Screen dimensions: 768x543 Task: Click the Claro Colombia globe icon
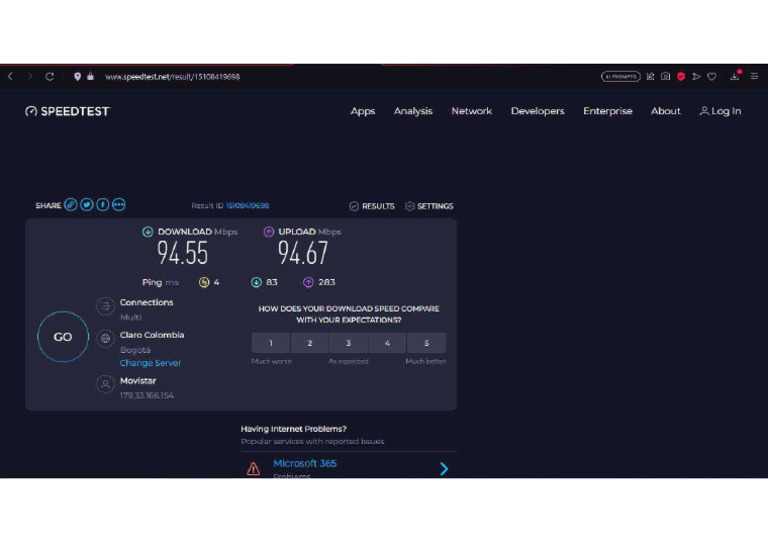105,340
